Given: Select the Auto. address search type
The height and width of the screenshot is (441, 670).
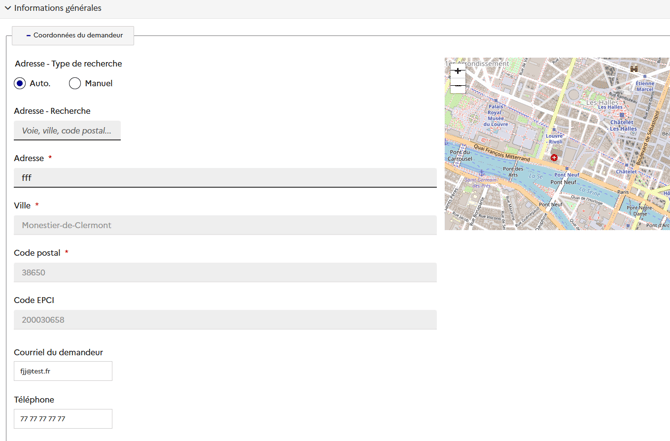Looking at the screenshot, I should [x=20, y=84].
